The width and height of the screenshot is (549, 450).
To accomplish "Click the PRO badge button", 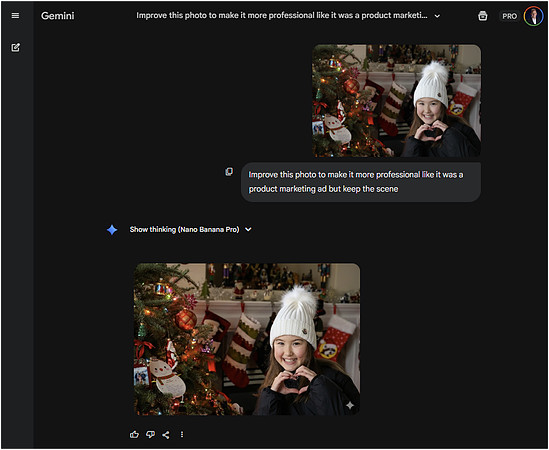I will tap(509, 16).
